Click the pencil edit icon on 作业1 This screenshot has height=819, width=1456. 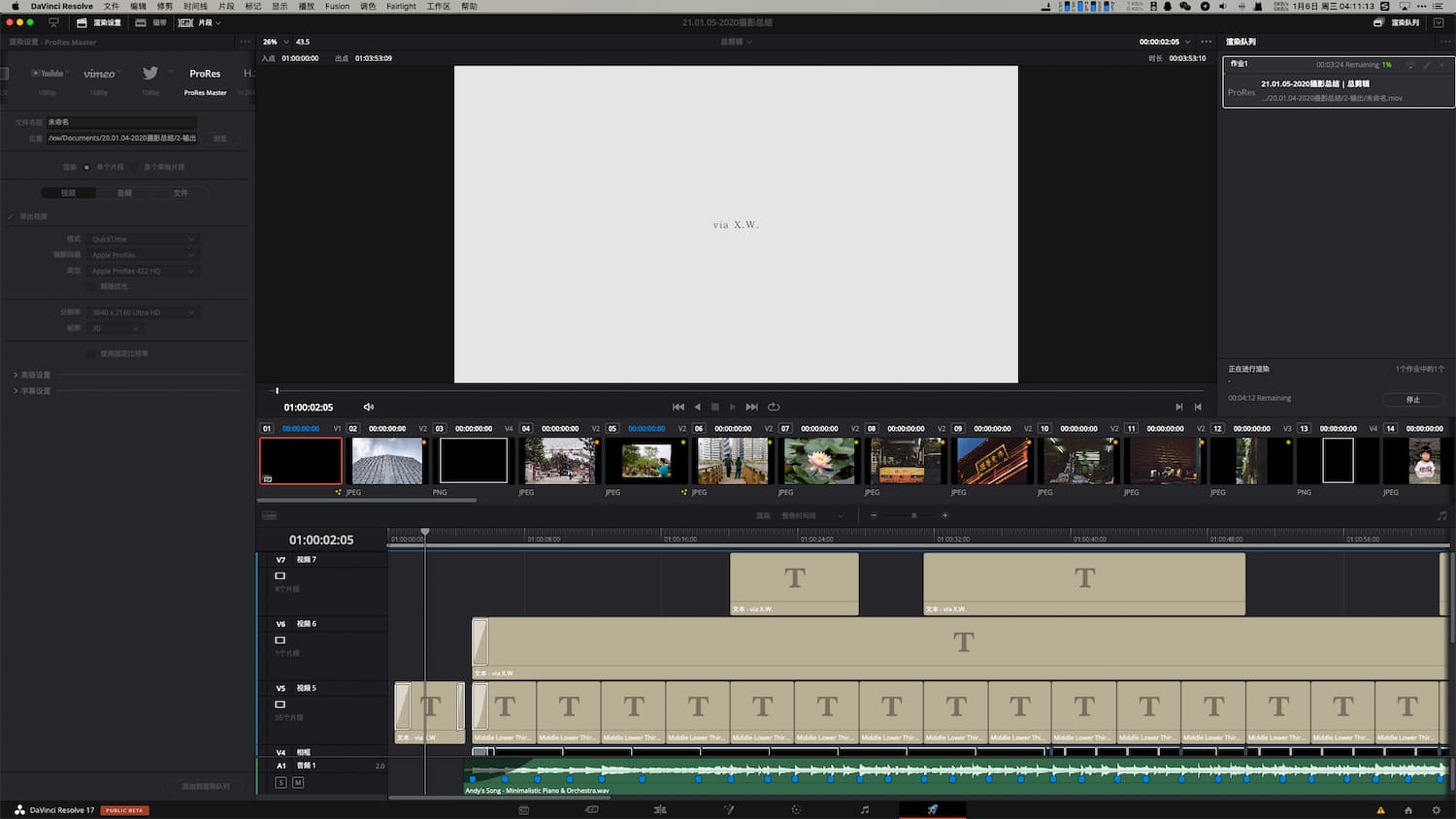coord(1425,65)
